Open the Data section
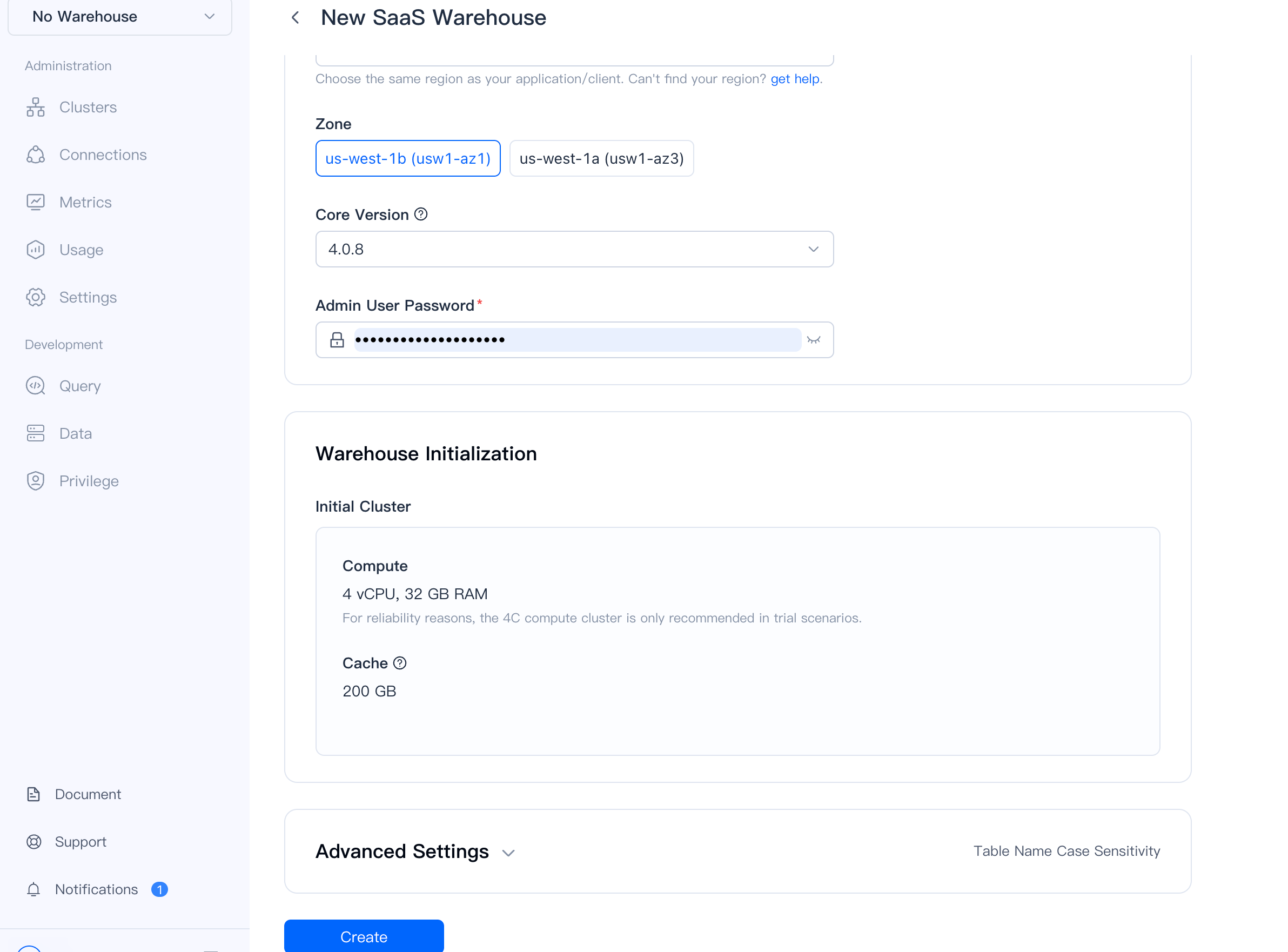The image size is (1288, 952). (x=75, y=433)
